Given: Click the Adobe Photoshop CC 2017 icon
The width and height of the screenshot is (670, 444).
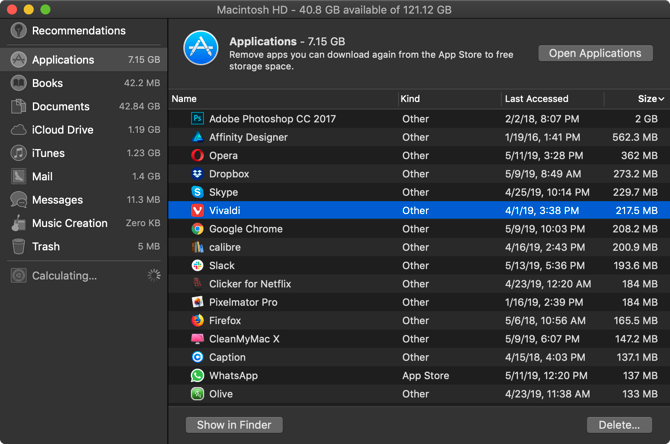Looking at the screenshot, I should [x=198, y=119].
